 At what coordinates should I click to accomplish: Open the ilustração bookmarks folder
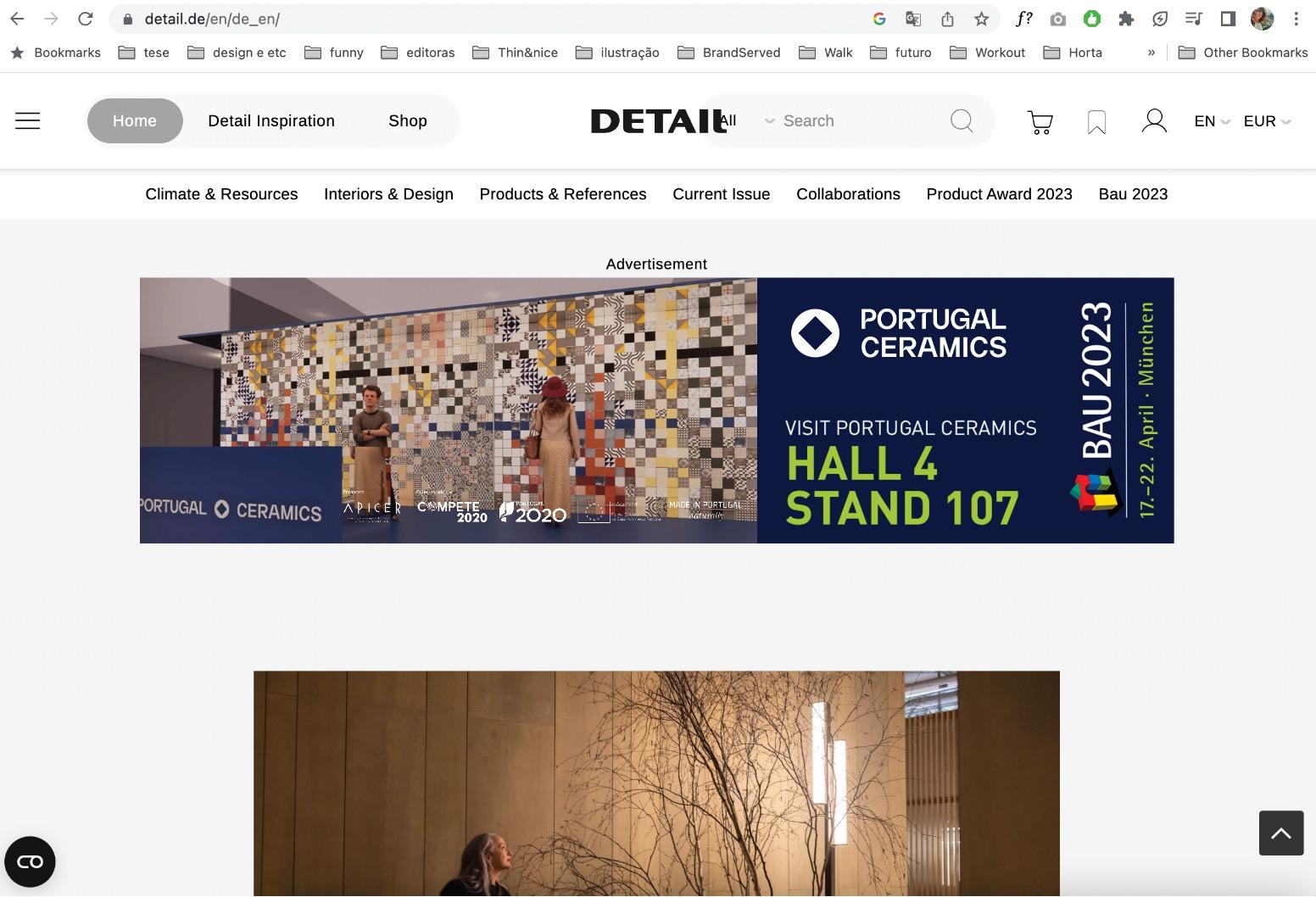pos(617,53)
